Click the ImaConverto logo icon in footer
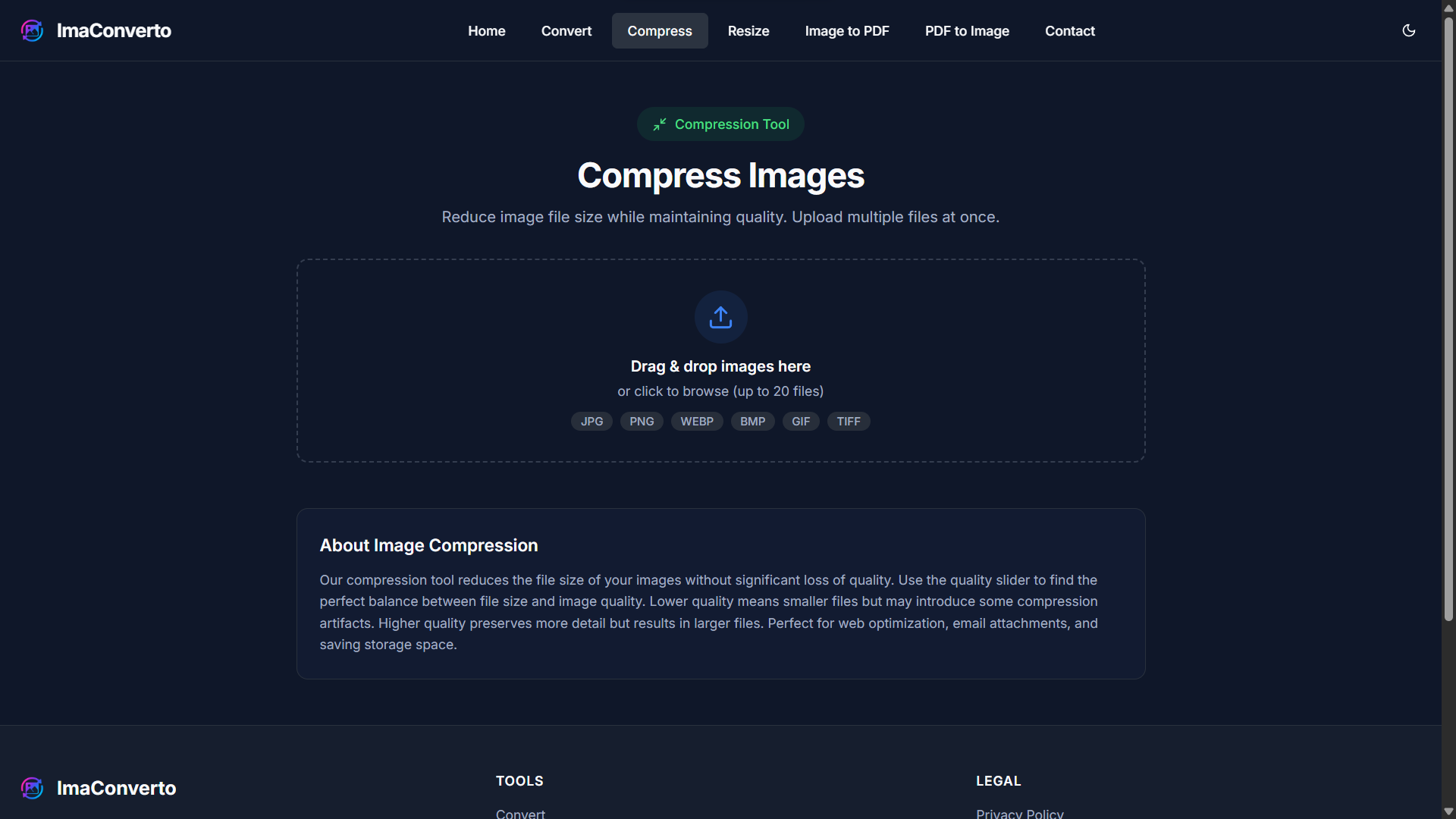Image resolution: width=1456 pixels, height=819 pixels. pos(32,788)
